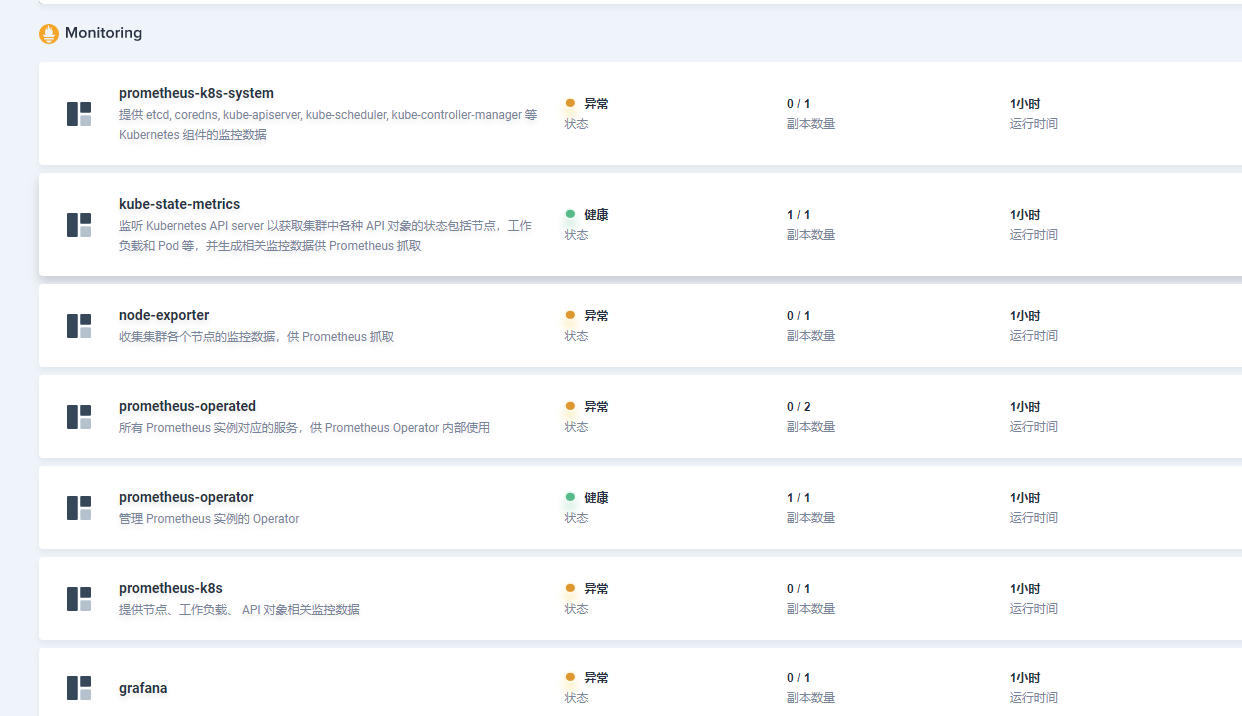Click 异常 status text for prometheus-operated
The width and height of the screenshot is (1242, 716).
[596, 407]
